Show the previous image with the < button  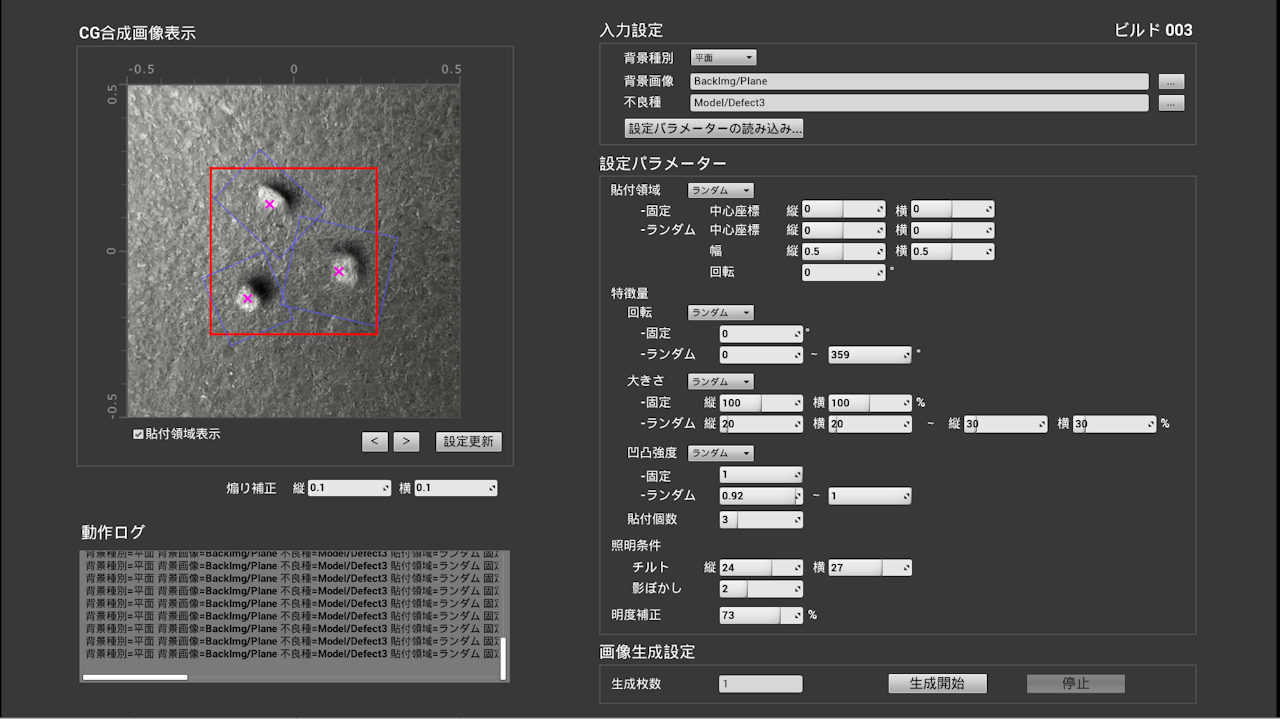[374, 441]
